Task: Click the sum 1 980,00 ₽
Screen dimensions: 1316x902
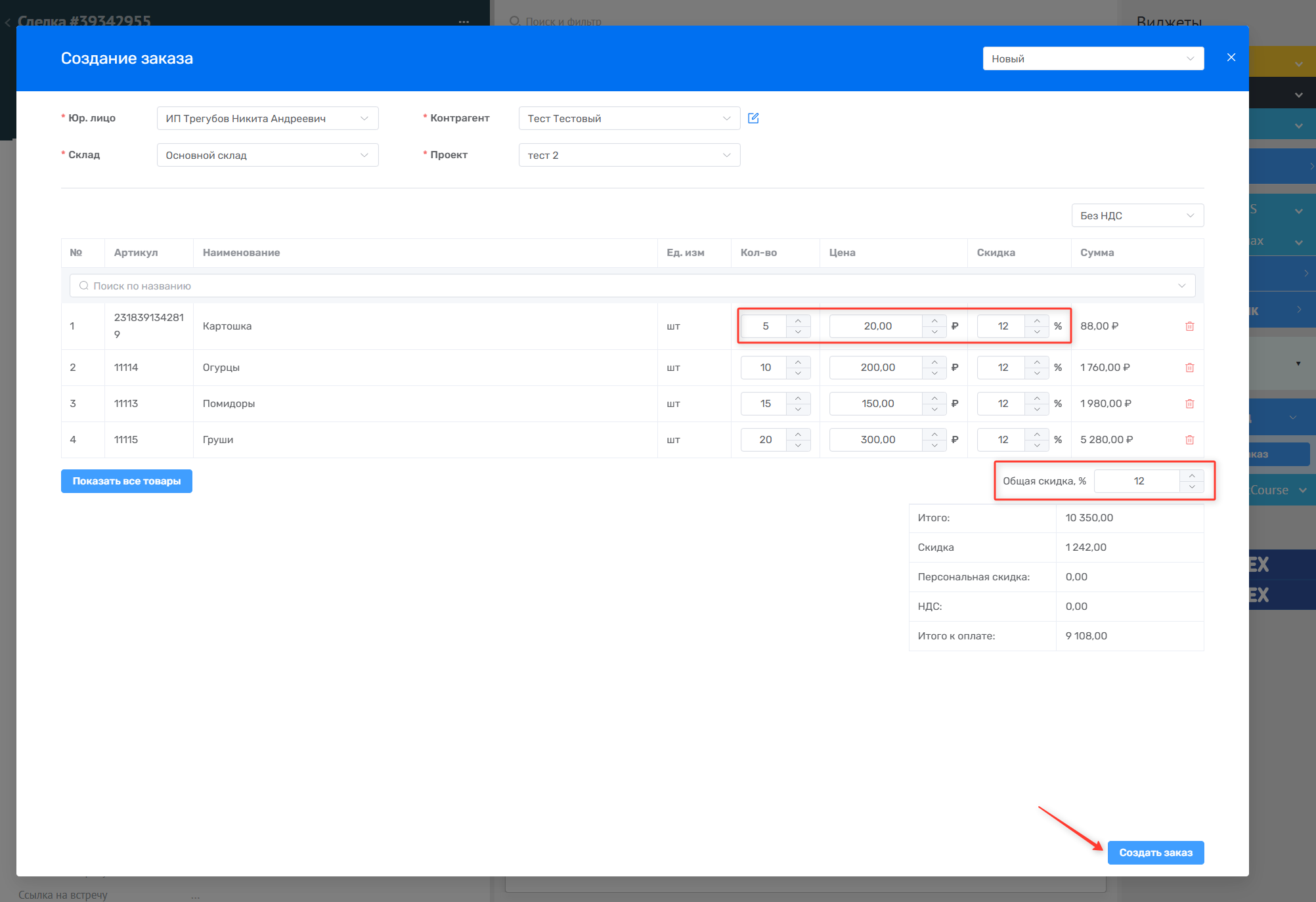Action: [1106, 404]
